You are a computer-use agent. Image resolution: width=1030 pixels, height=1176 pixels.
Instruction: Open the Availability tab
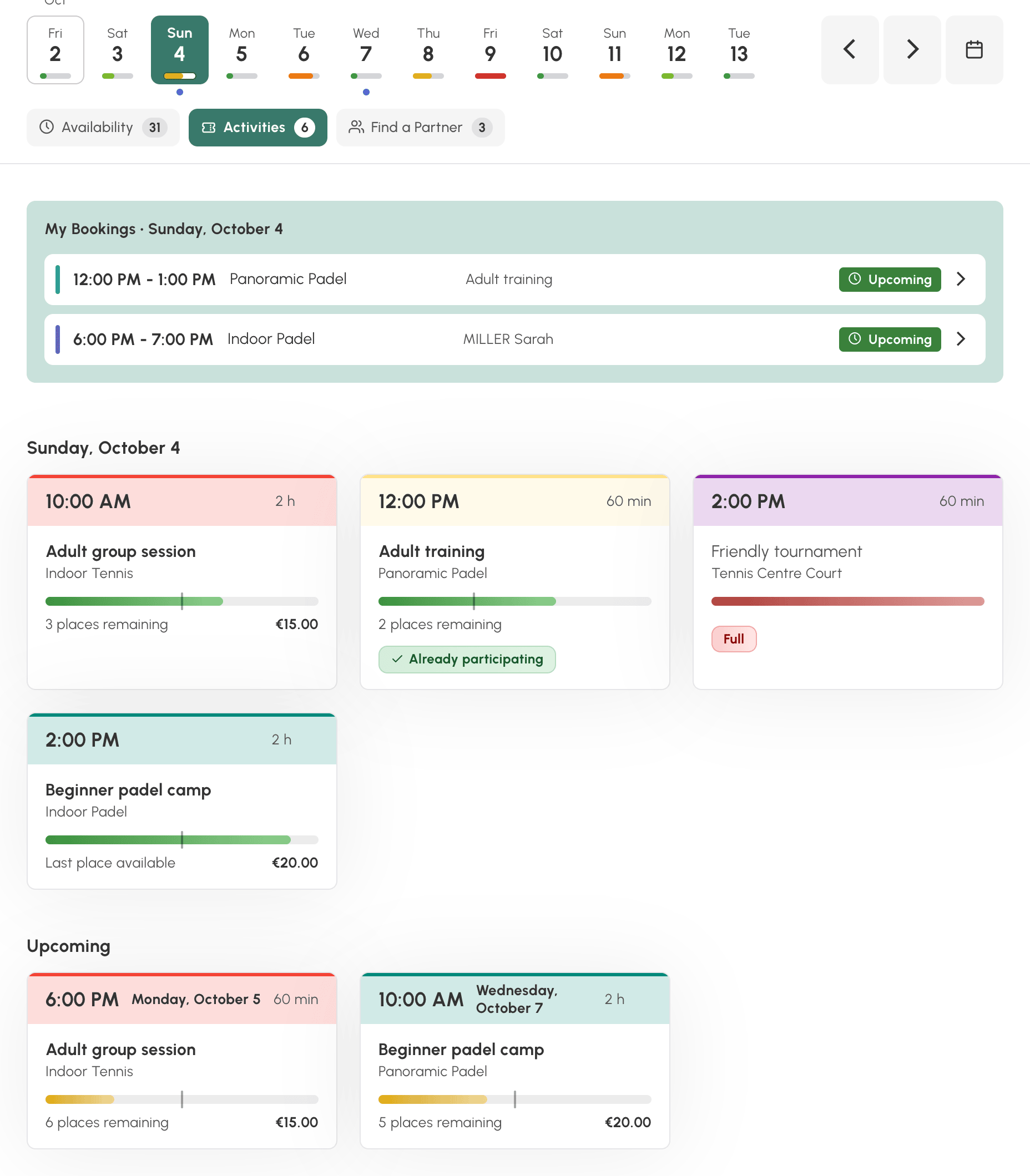[103, 128]
